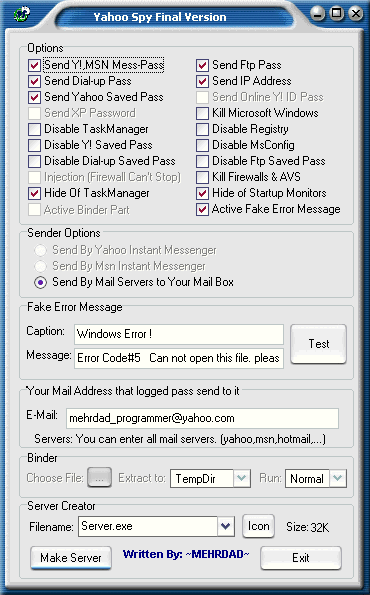
Task: Click the Size: 32K label
Action: click(x=307, y=527)
